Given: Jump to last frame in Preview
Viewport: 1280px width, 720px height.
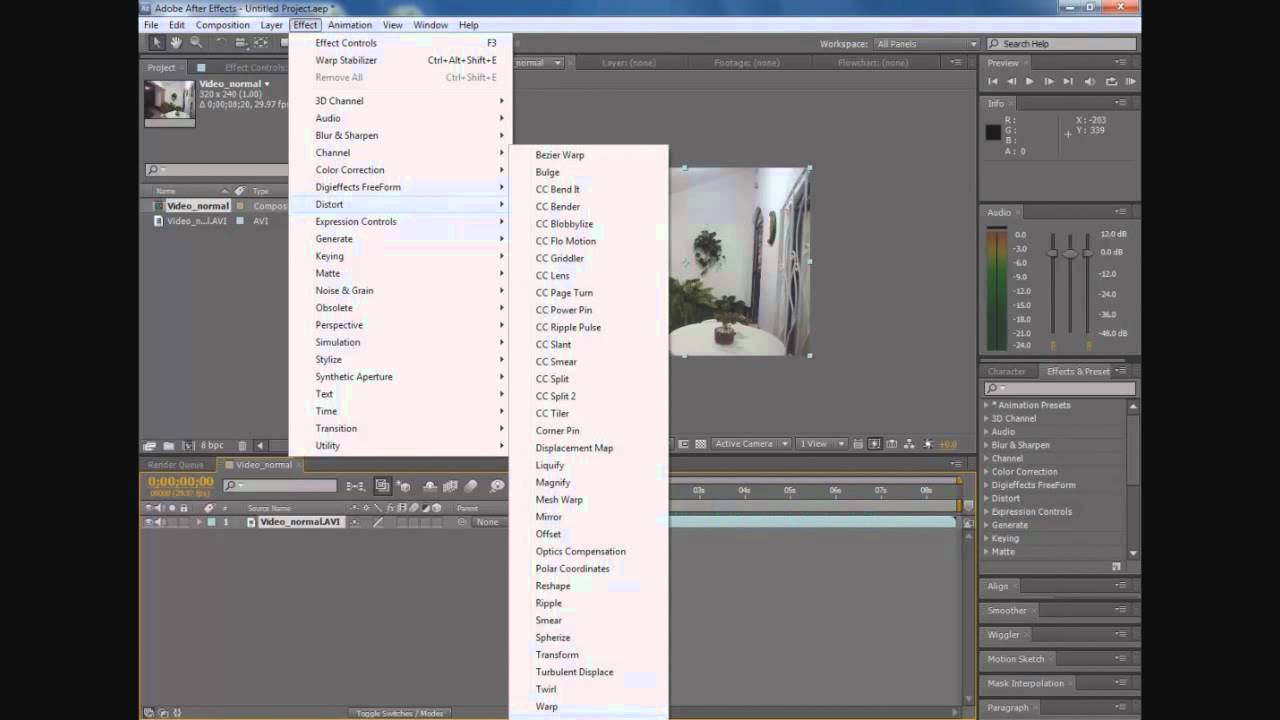Looking at the screenshot, I should (x=1068, y=81).
